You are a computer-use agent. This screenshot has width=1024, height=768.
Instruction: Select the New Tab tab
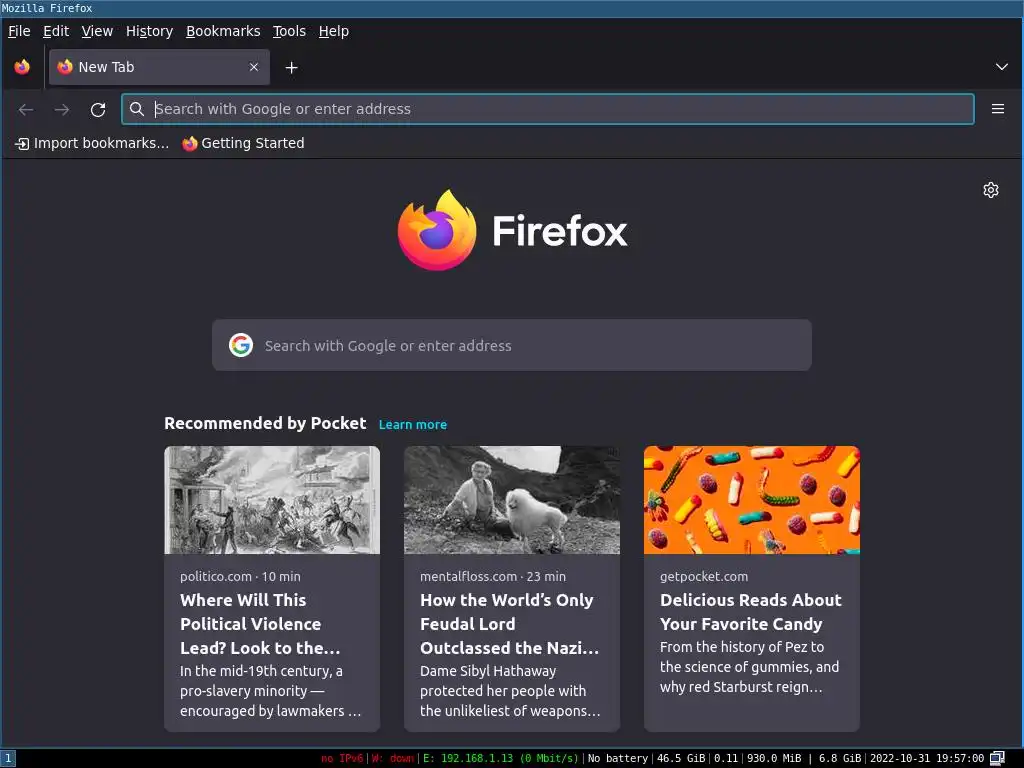[159, 67]
